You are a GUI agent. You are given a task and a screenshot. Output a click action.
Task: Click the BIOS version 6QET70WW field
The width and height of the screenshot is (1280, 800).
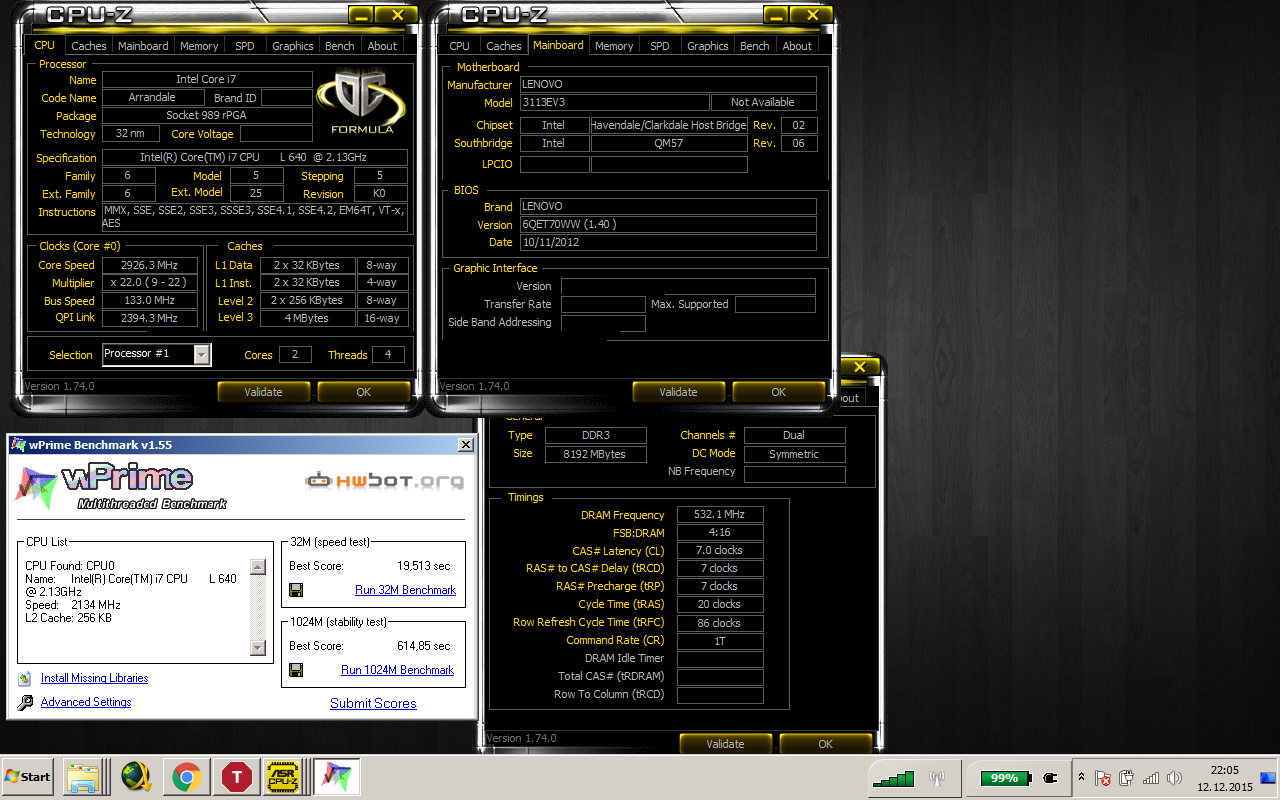[x=668, y=225]
